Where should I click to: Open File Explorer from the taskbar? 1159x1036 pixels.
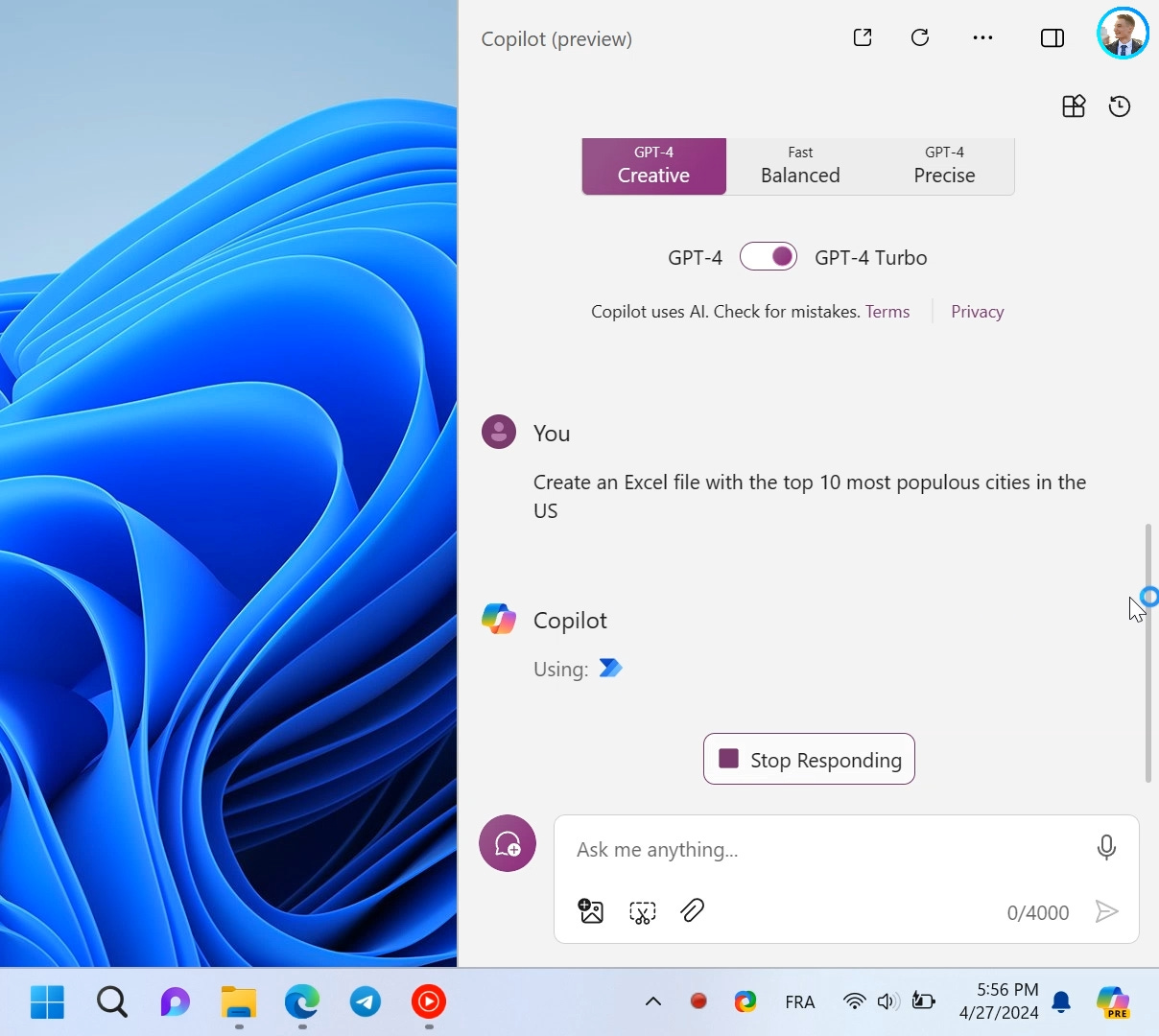coord(238,1002)
